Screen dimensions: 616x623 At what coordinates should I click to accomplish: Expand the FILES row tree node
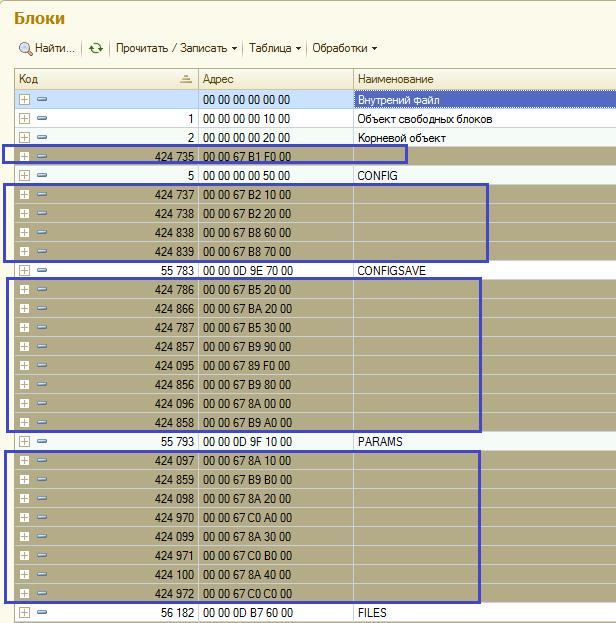25,613
